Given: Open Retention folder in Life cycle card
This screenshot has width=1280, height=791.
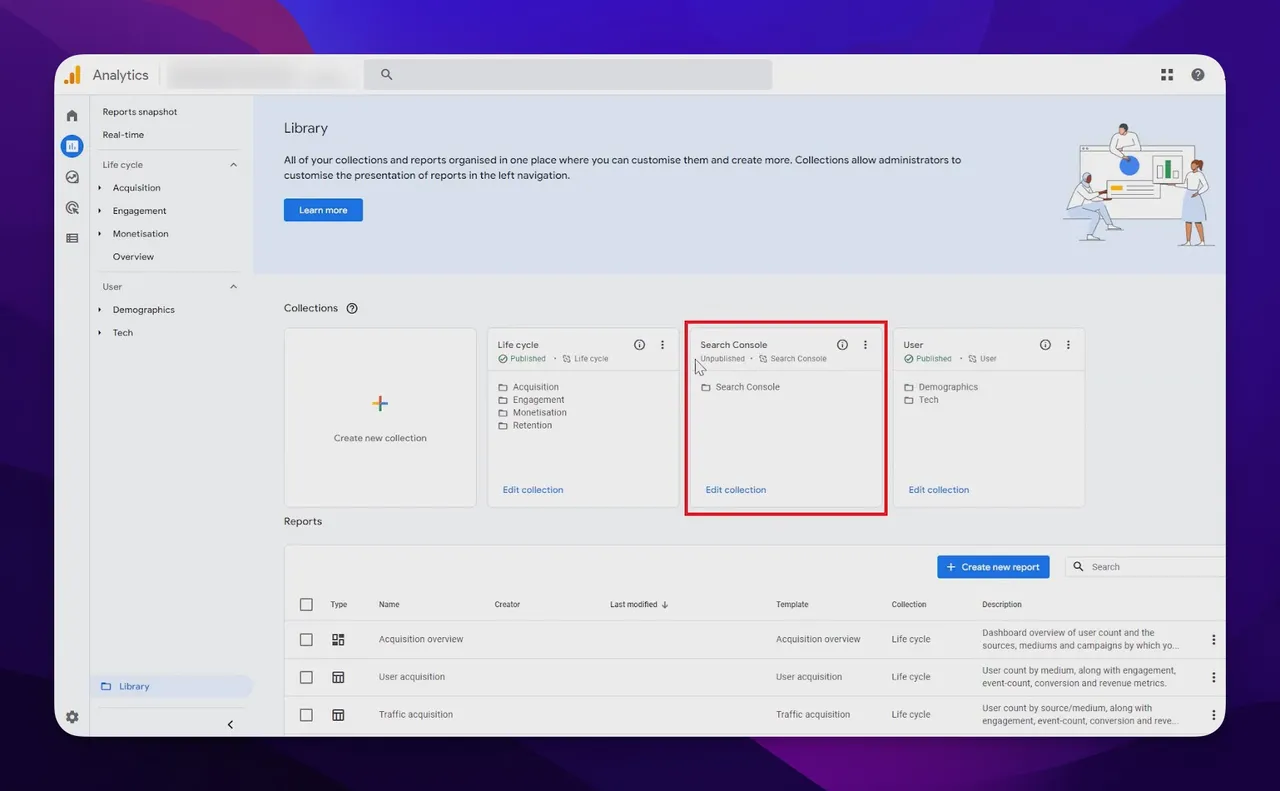Looking at the screenshot, I should click(532, 425).
